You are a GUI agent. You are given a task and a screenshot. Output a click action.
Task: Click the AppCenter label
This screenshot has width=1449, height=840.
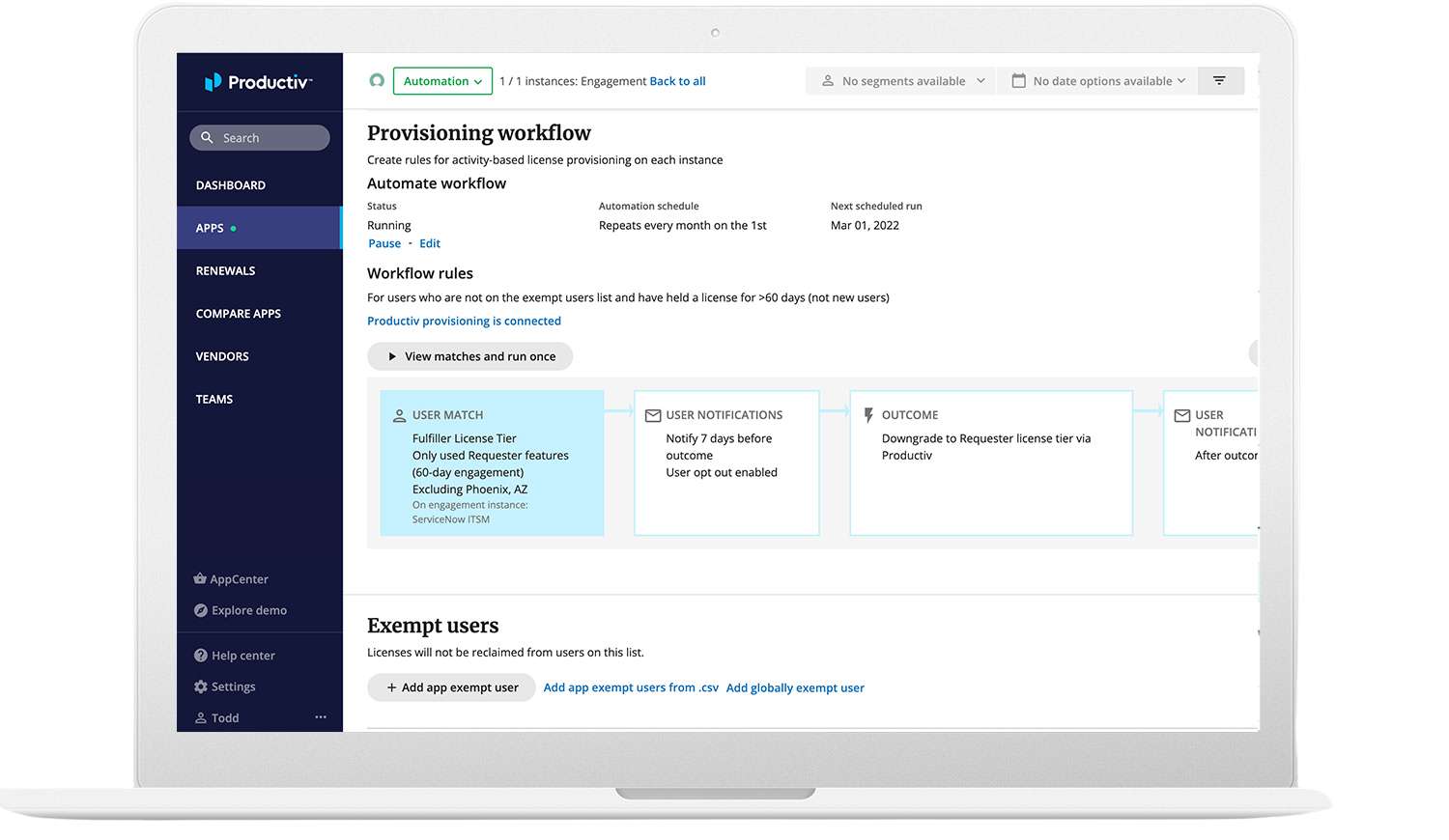tap(240, 579)
